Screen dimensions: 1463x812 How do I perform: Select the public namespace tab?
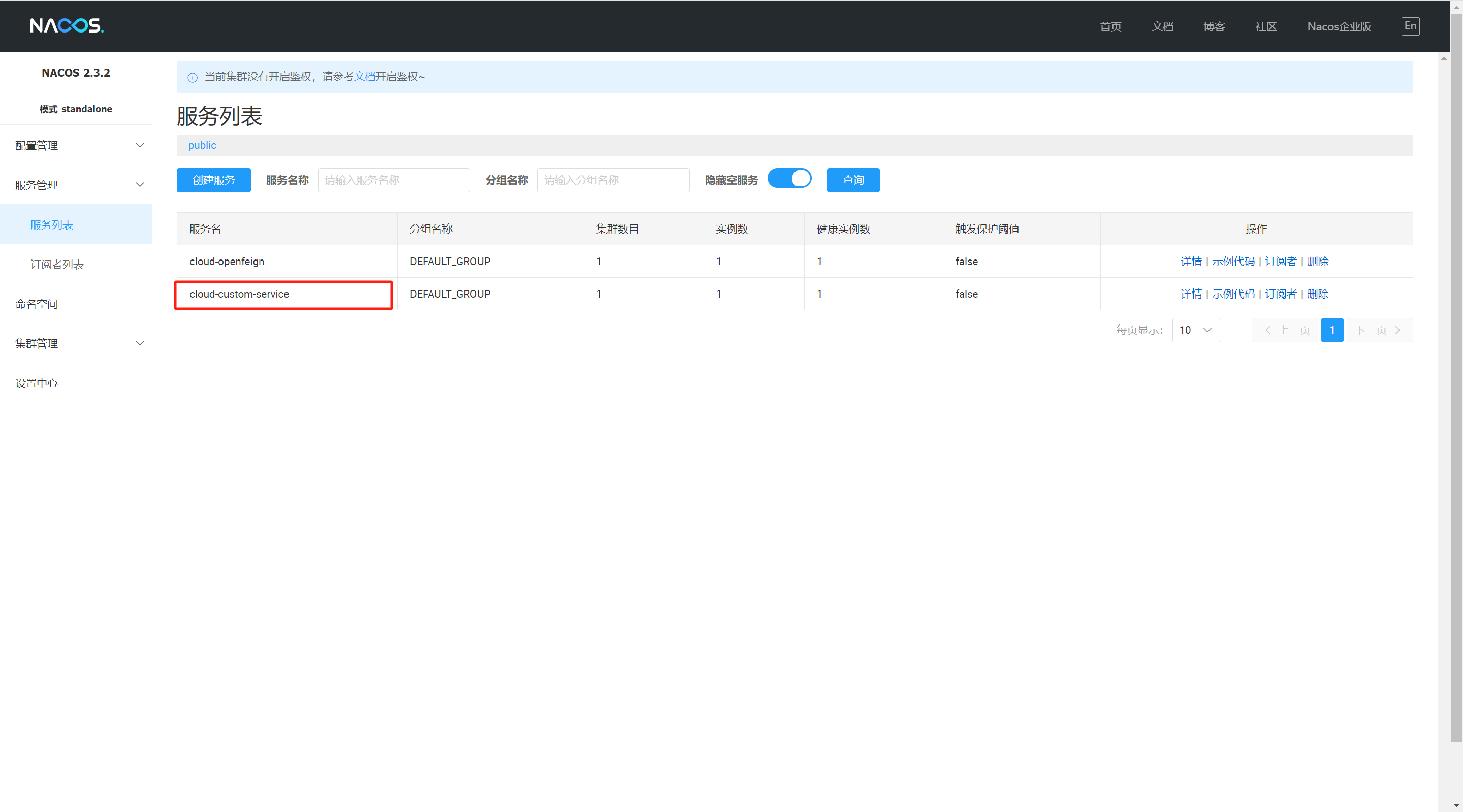pyautogui.click(x=202, y=145)
